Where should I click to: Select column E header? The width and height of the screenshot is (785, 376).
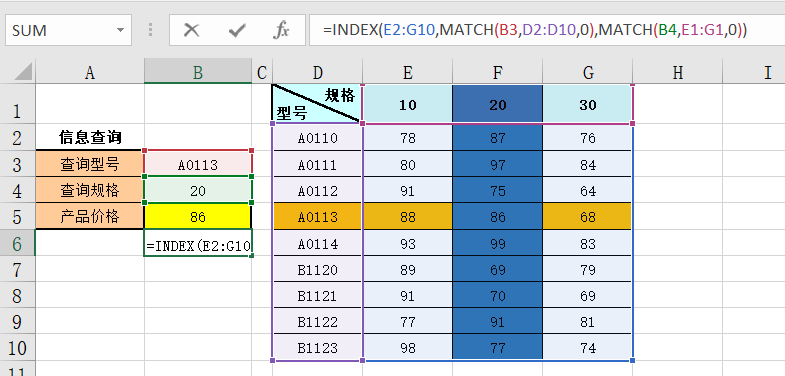point(408,73)
